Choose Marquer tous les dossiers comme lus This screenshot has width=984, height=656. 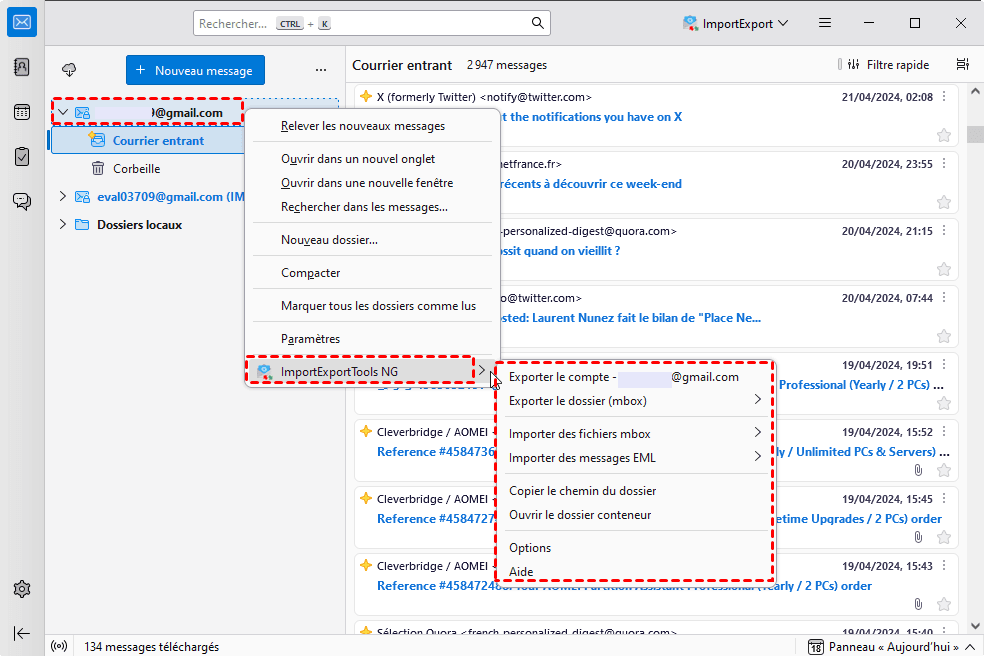click(372, 306)
